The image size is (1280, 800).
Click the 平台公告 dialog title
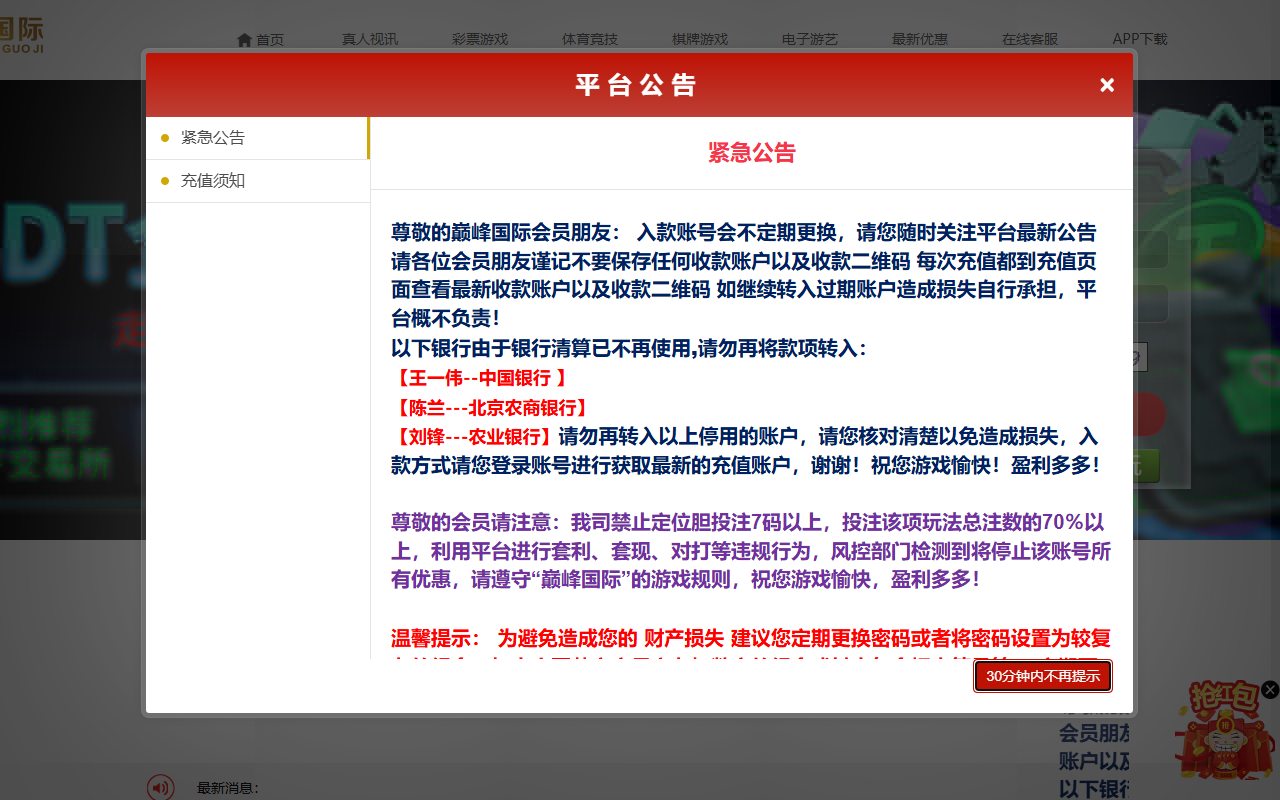tap(636, 85)
